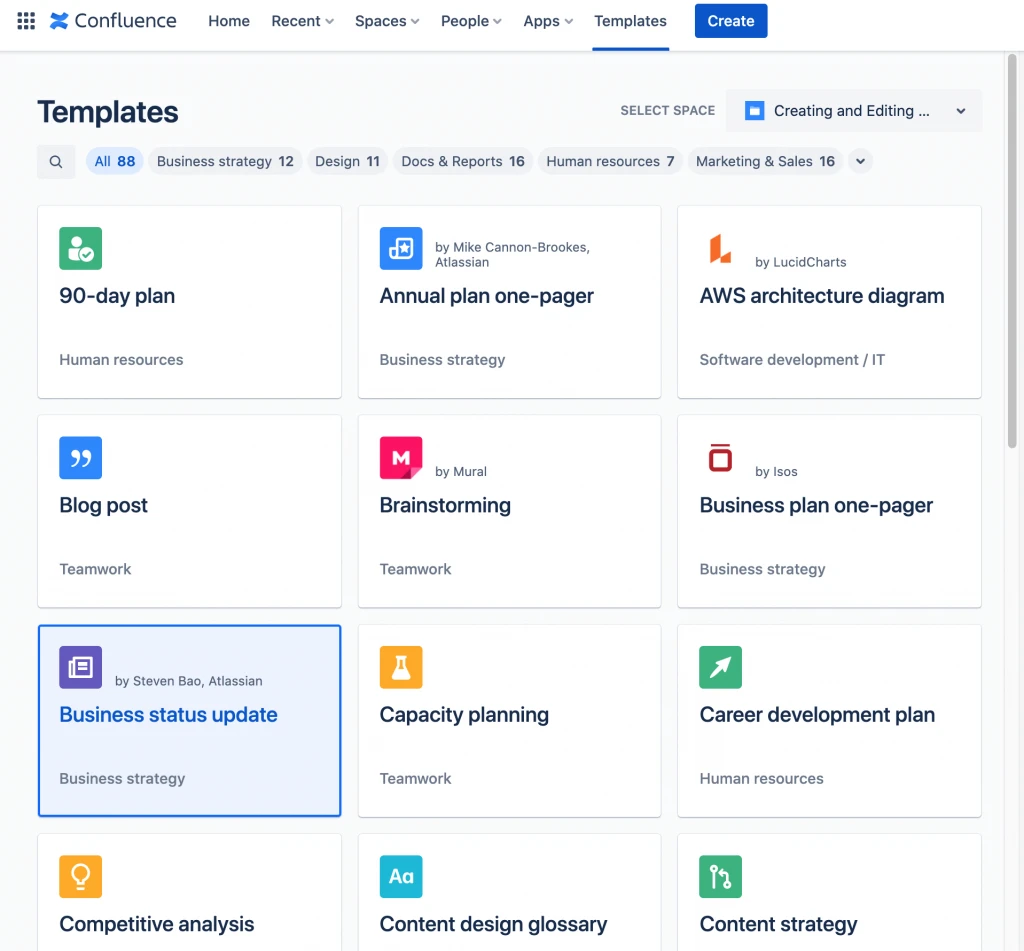Viewport: 1024px width, 951px height.
Task: Open the Recent dropdown menu
Action: click(302, 21)
